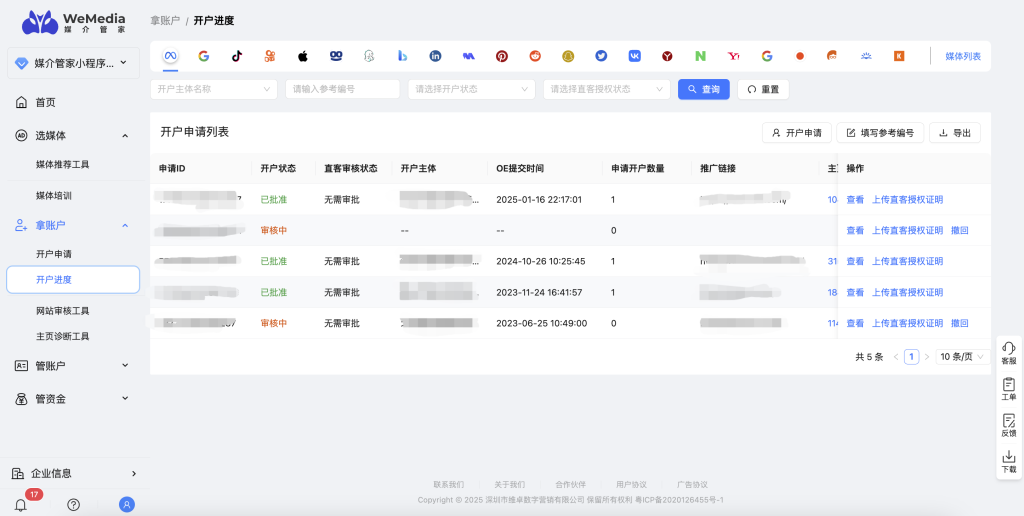This screenshot has width=1024, height=516.
Task: Select the Pinterest media icon
Action: pyautogui.click(x=502, y=56)
